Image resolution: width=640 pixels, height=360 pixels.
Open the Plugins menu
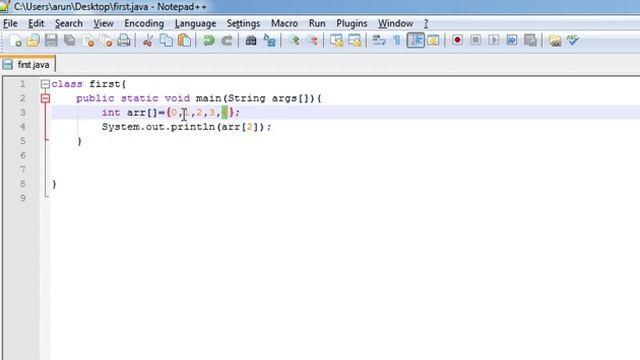[352, 24]
